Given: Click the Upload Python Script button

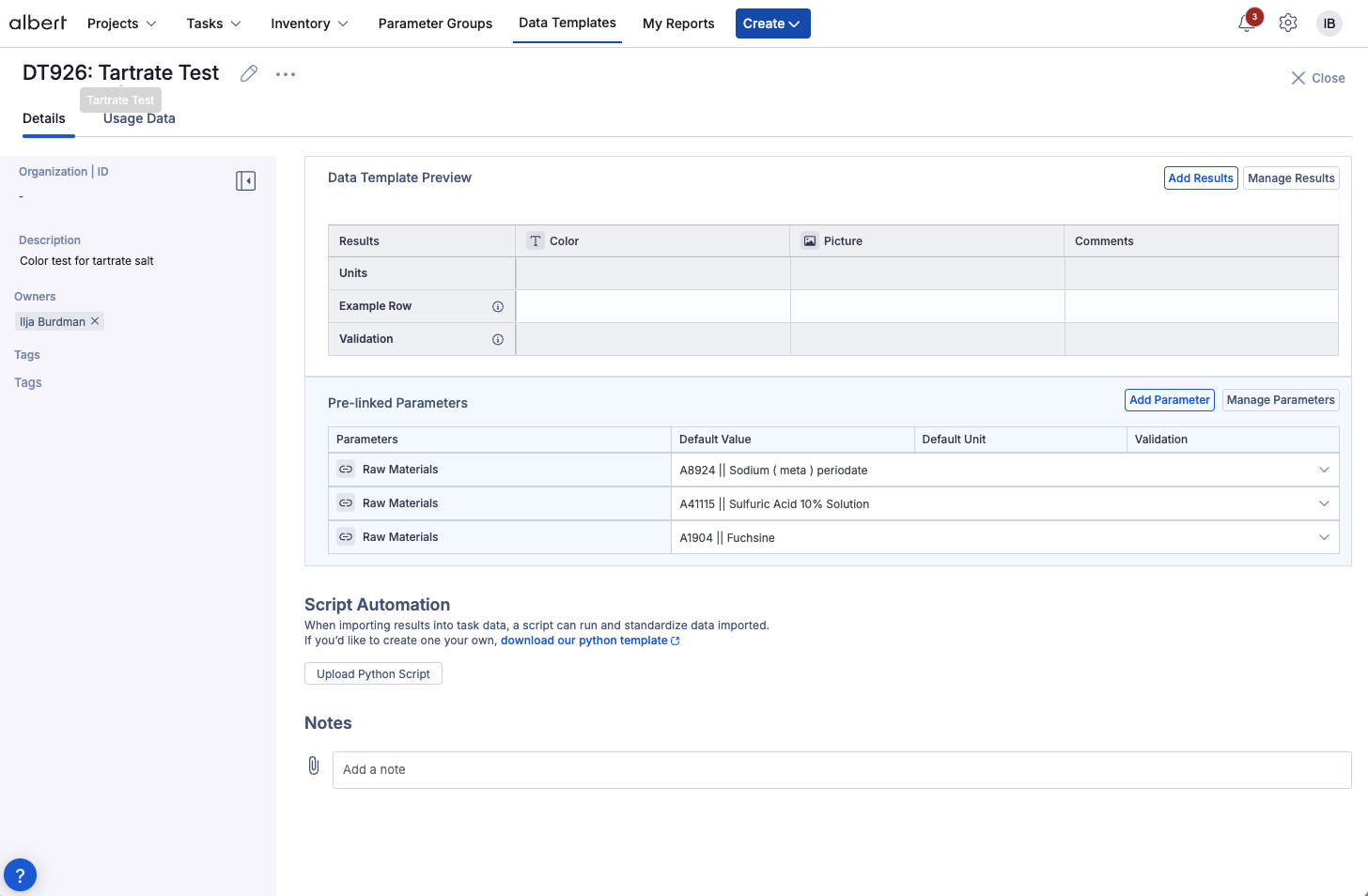Looking at the screenshot, I should point(373,674).
